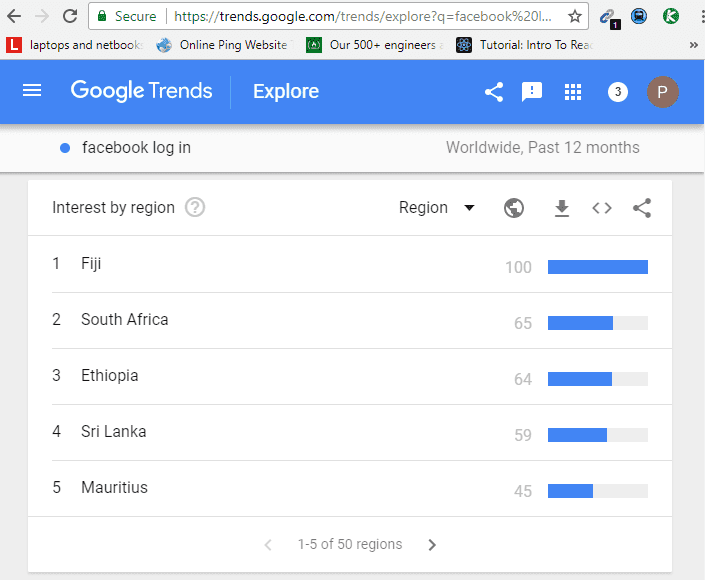Click 'Worldwide, Past 12 months' filter text
This screenshot has width=705, height=580.
543,147
